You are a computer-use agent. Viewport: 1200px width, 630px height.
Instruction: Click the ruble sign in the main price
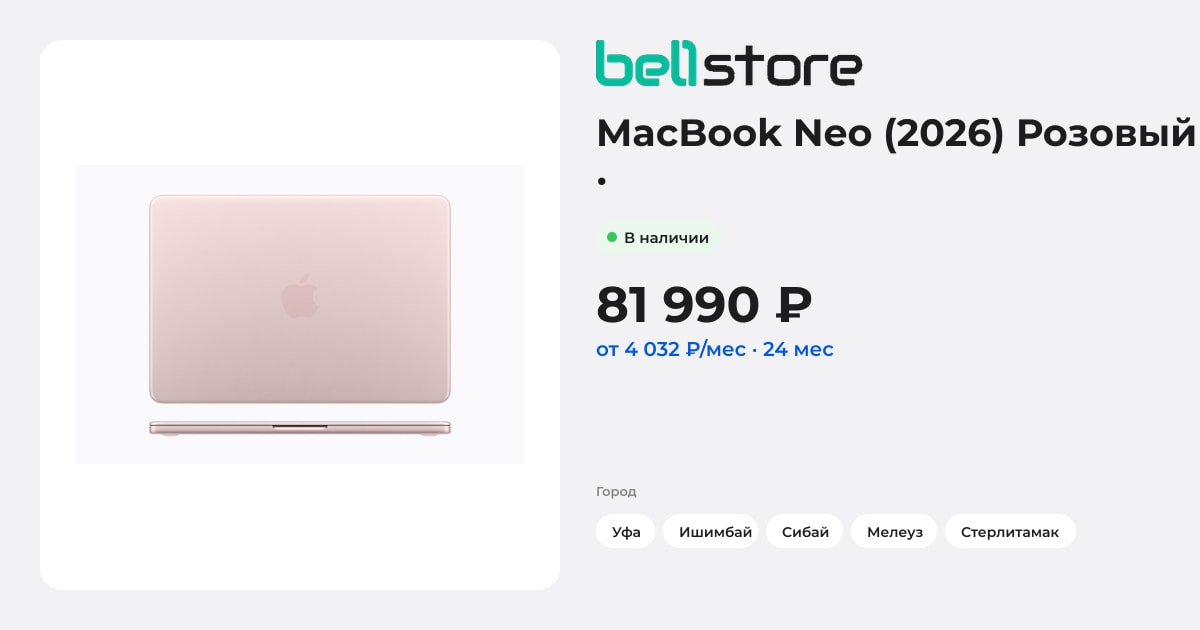[x=793, y=305]
